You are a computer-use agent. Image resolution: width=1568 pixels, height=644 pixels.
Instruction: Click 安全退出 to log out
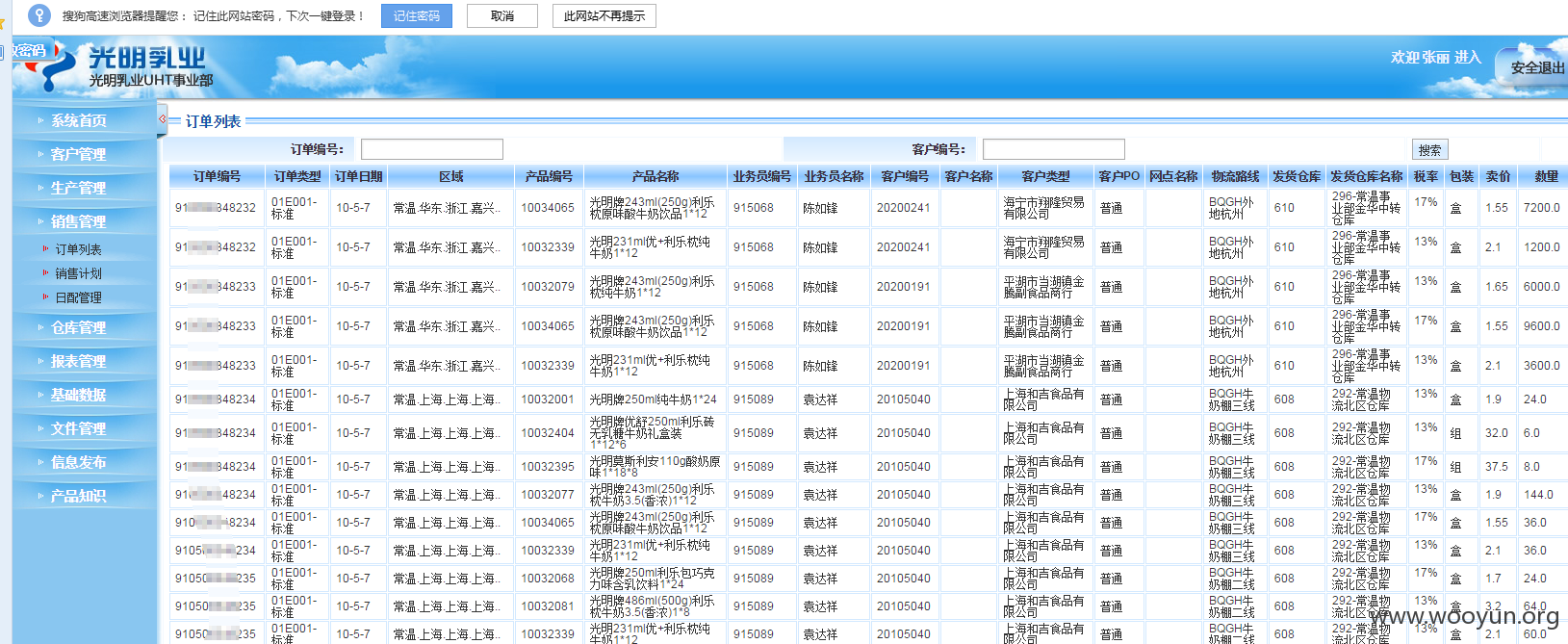tap(1537, 68)
